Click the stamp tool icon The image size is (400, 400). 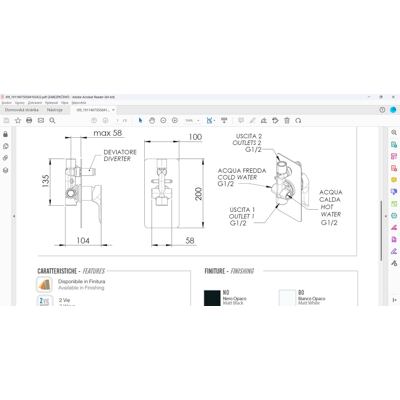(x=275, y=120)
